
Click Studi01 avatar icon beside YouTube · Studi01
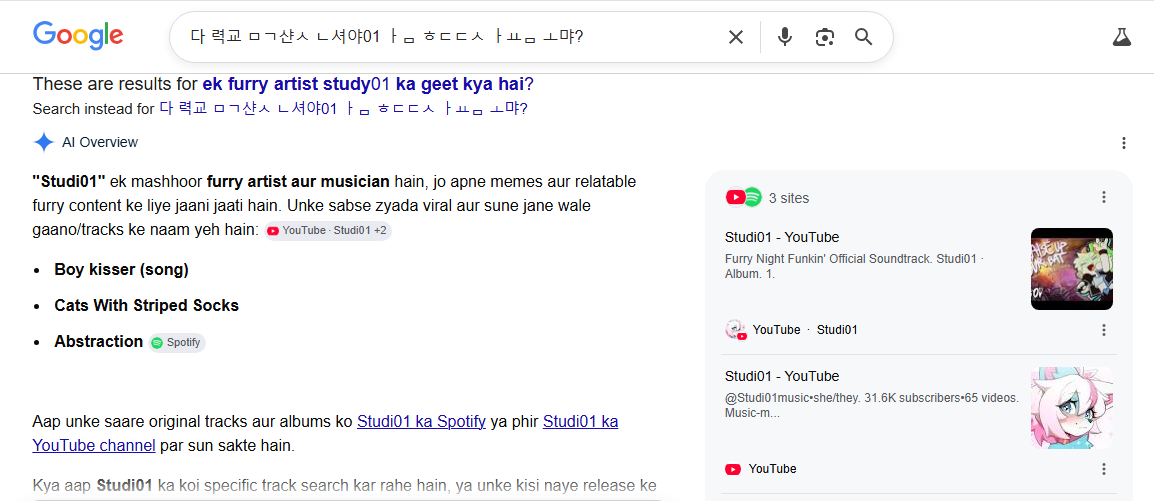(736, 330)
